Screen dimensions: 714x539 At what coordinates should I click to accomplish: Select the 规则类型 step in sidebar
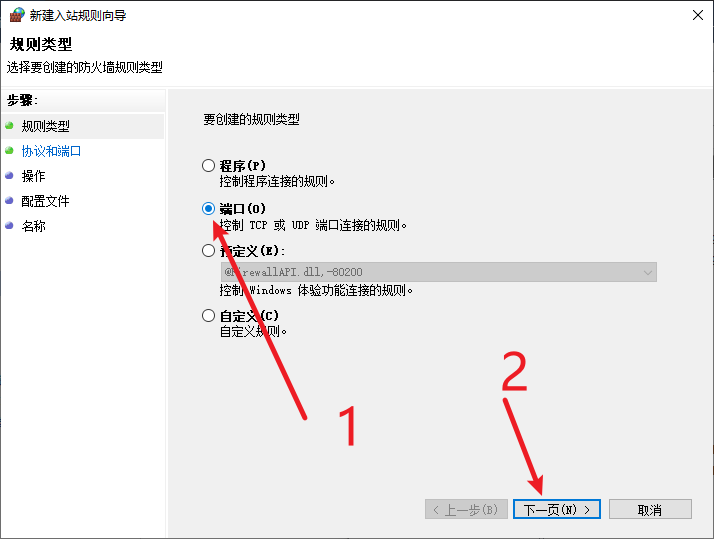coord(46,126)
